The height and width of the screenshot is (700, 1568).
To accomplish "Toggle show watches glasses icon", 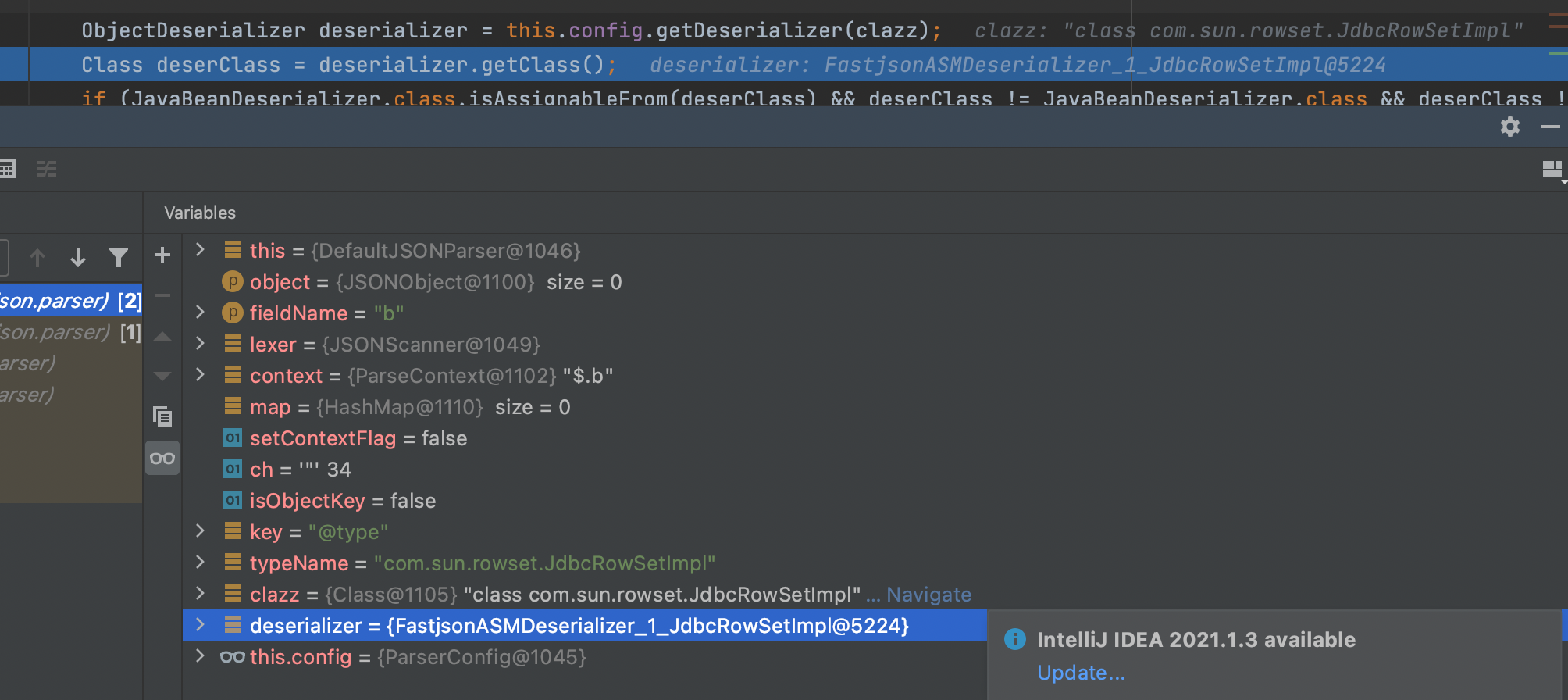I will 162,458.
